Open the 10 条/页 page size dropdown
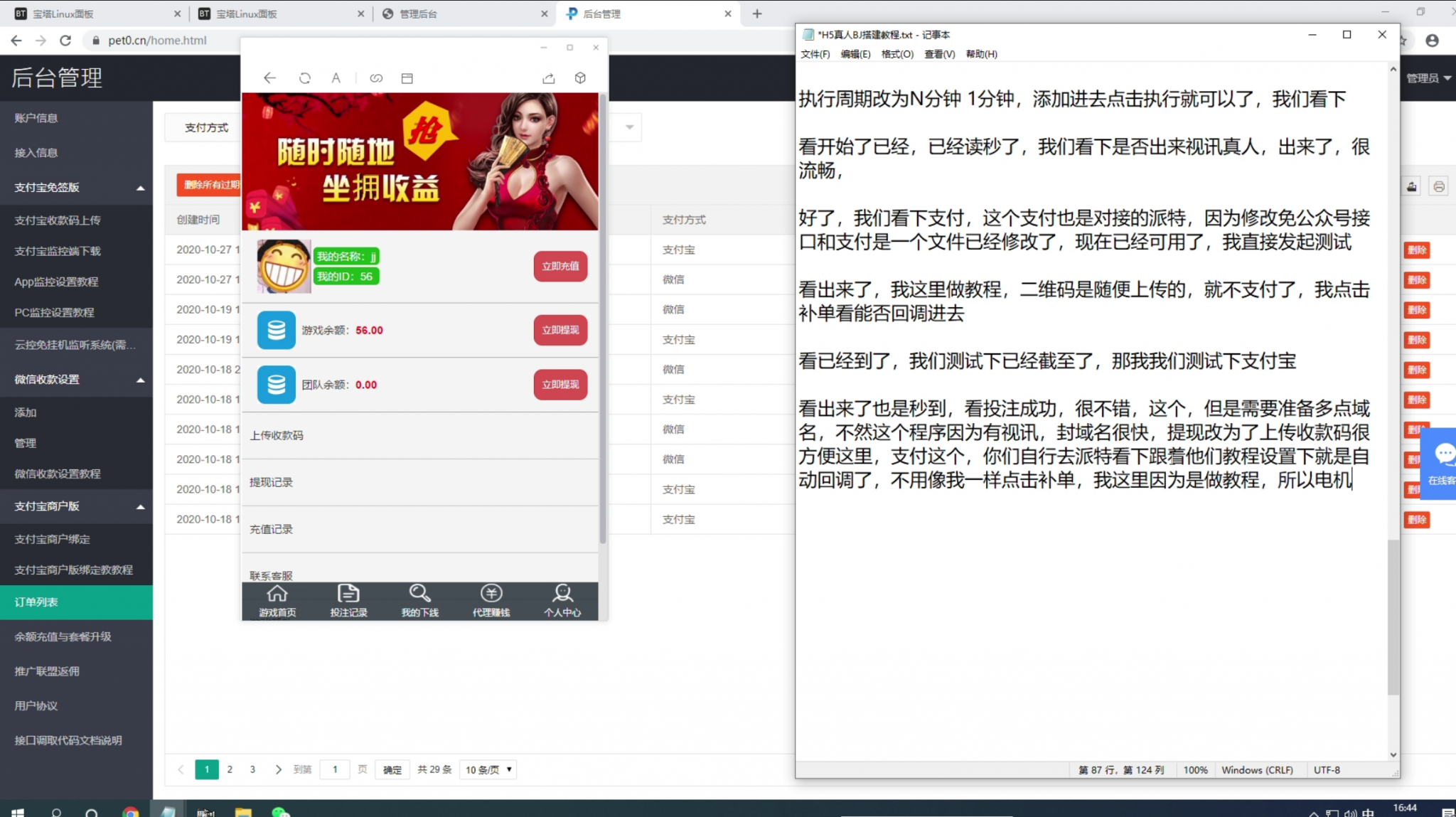 click(488, 769)
